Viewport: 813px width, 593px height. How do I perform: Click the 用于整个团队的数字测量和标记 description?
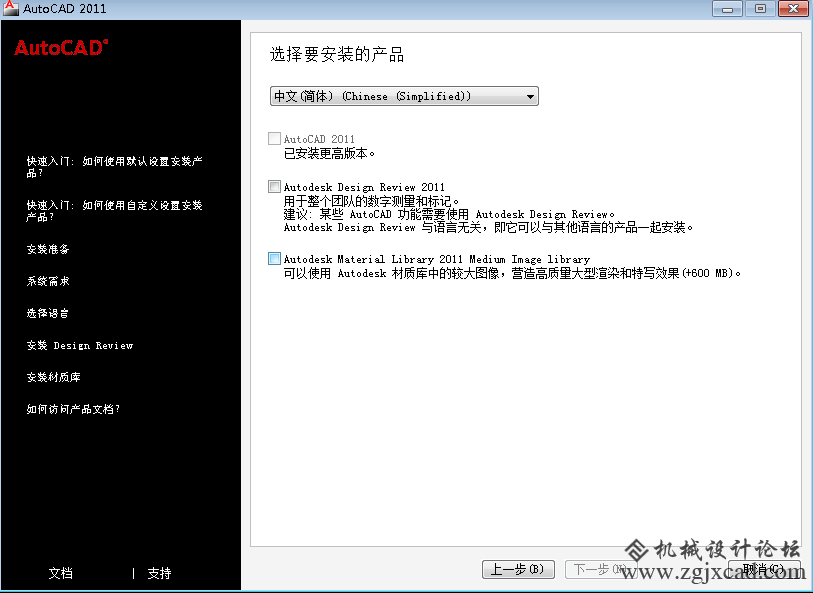[371, 201]
